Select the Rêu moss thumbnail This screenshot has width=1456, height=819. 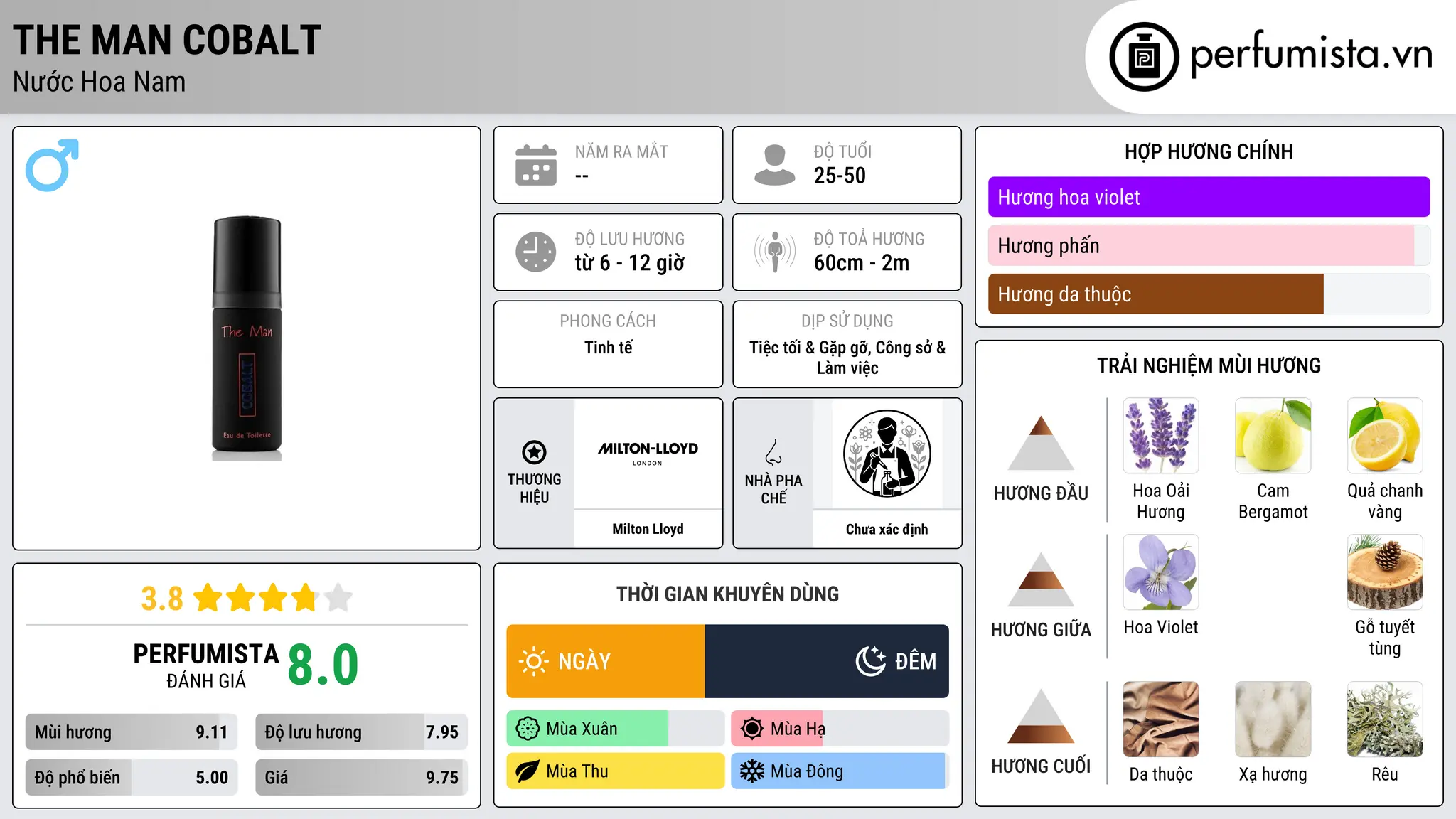click(1385, 719)
